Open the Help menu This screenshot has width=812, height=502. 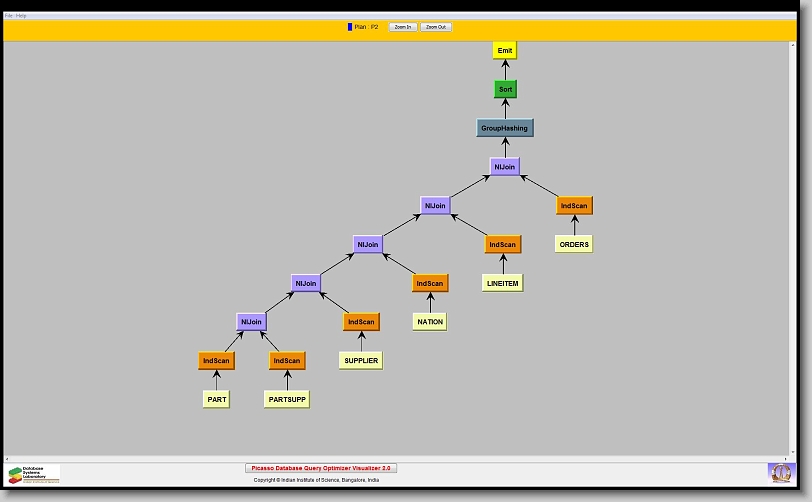pos(22,16)
